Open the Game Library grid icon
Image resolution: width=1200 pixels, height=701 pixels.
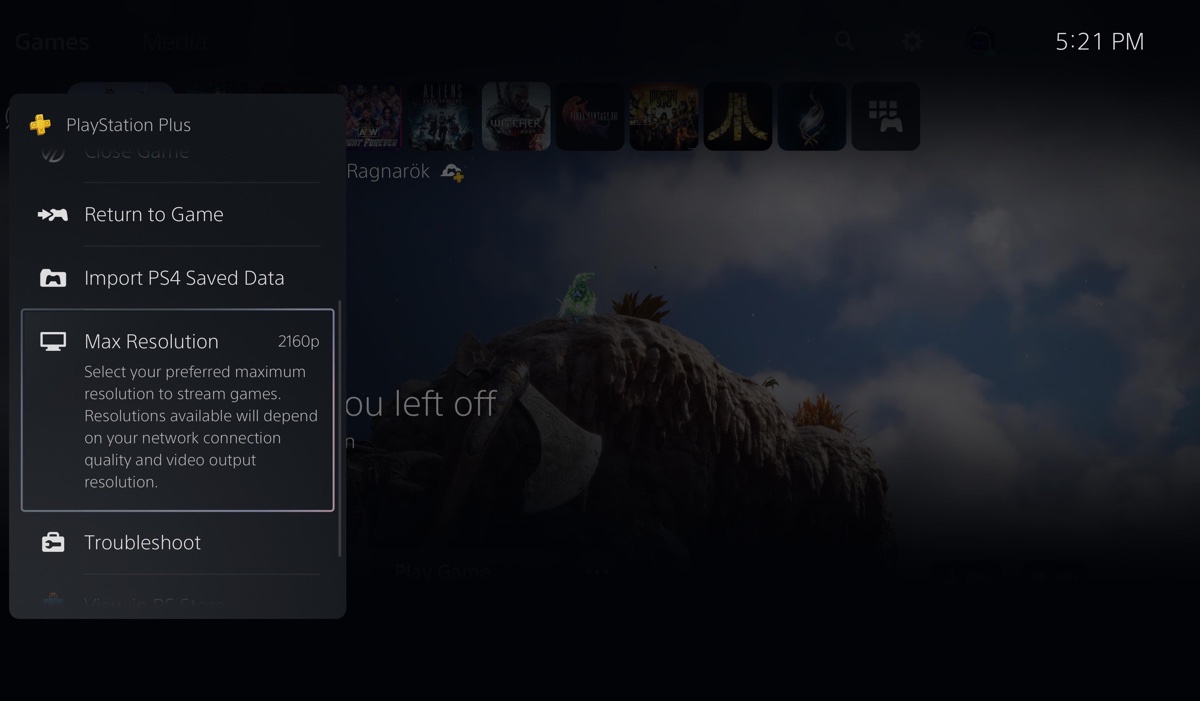pos(886,116)
